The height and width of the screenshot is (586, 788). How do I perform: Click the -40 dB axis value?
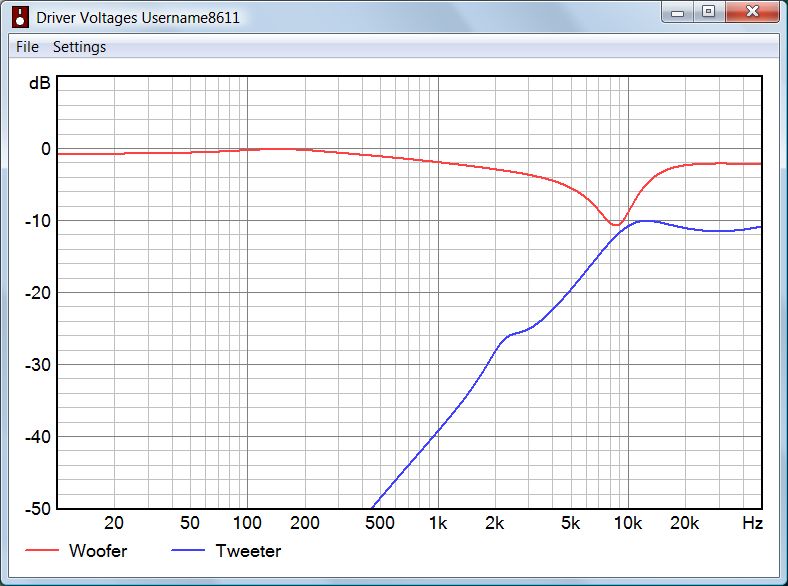coord(38,436)
